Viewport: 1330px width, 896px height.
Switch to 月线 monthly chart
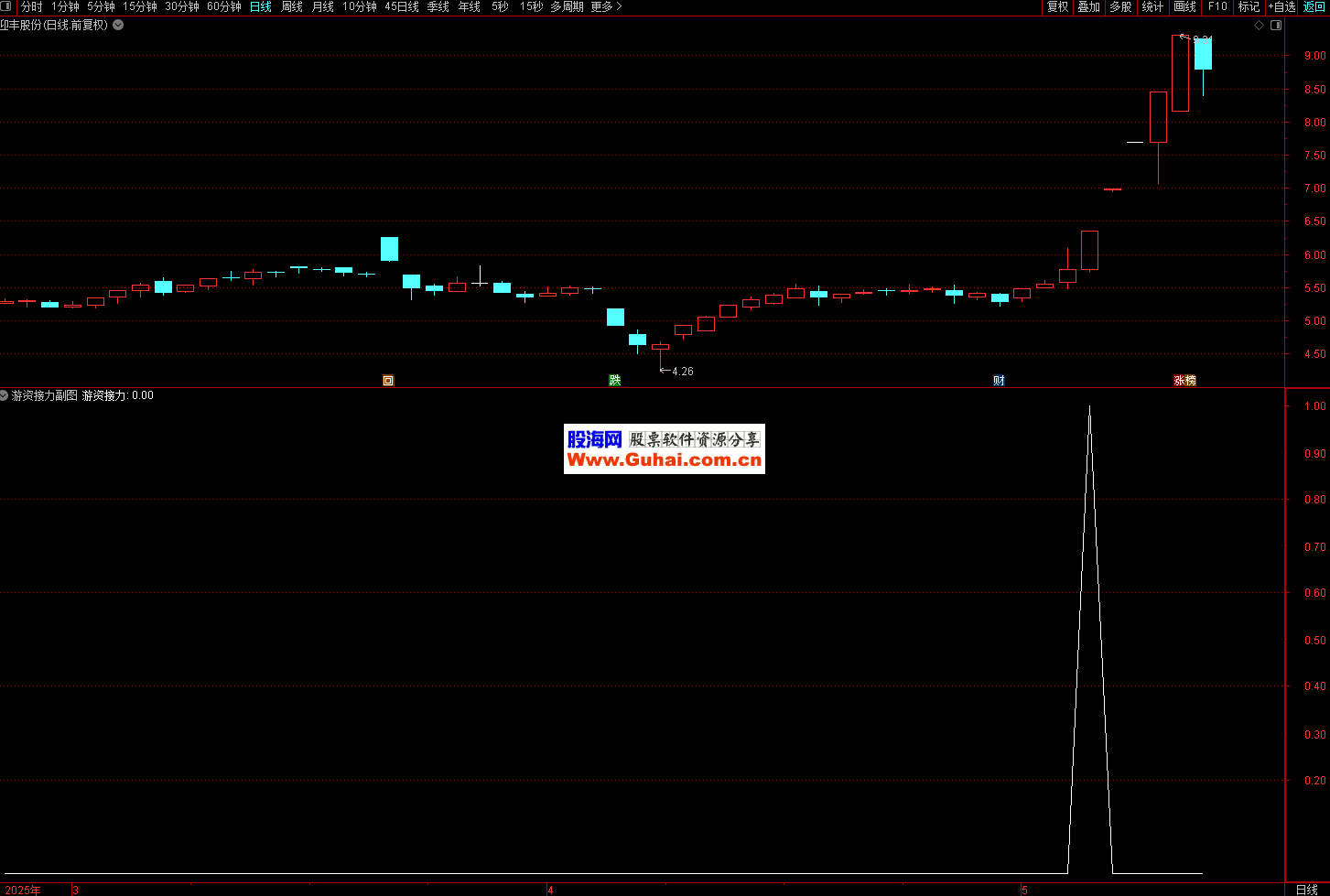pos(323,6)
